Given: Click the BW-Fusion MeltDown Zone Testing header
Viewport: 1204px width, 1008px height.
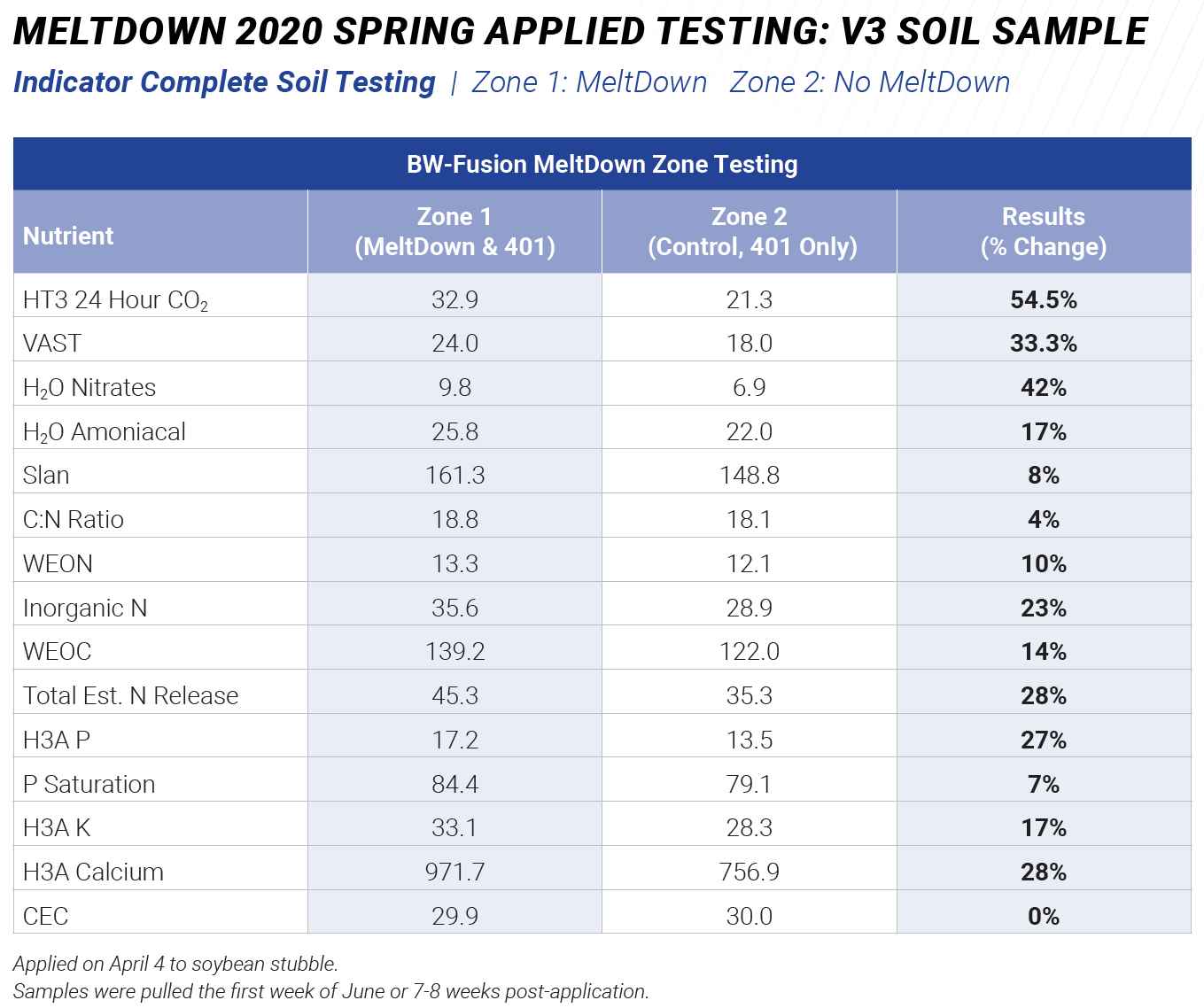Looking at the screenshot, I should [602, 164].
